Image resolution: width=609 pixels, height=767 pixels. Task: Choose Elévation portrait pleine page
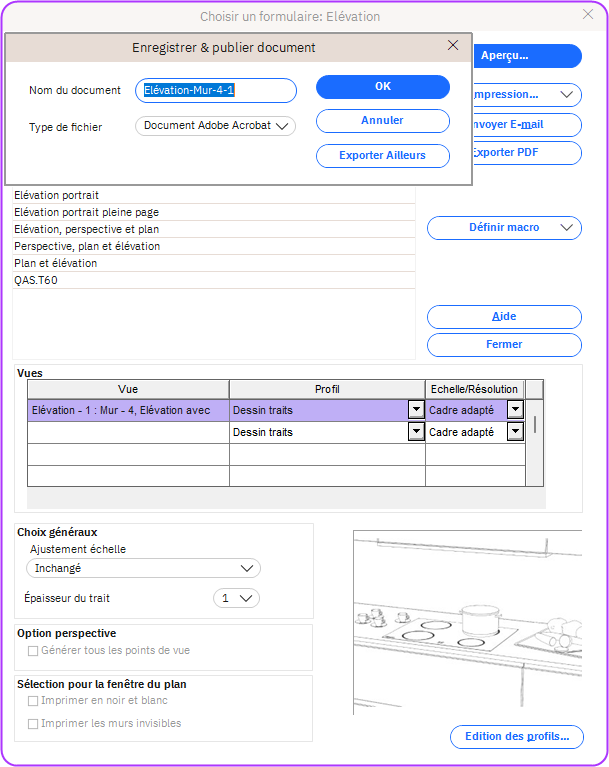click(86, 213)
